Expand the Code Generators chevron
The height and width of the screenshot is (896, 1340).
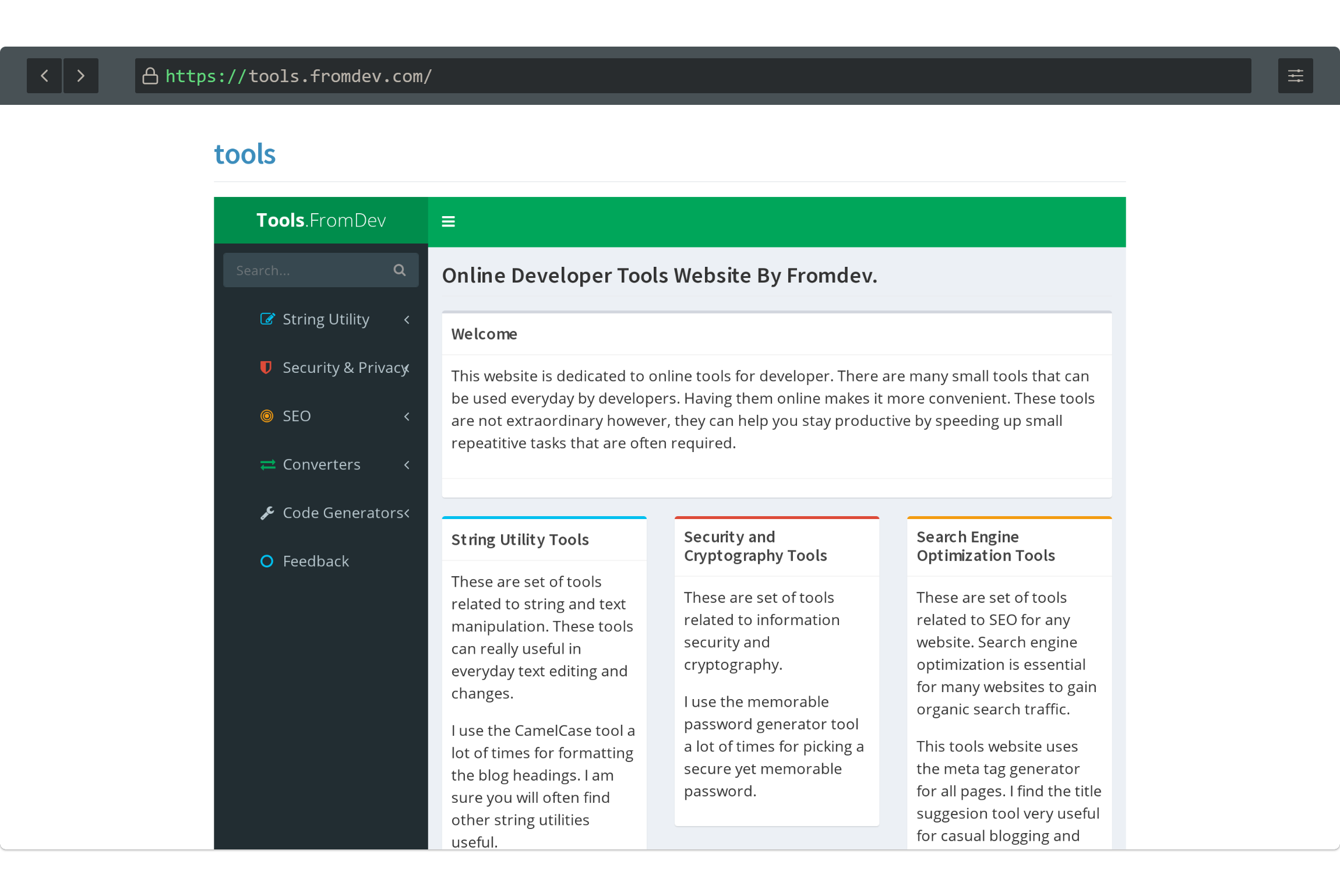click(407, 513)
